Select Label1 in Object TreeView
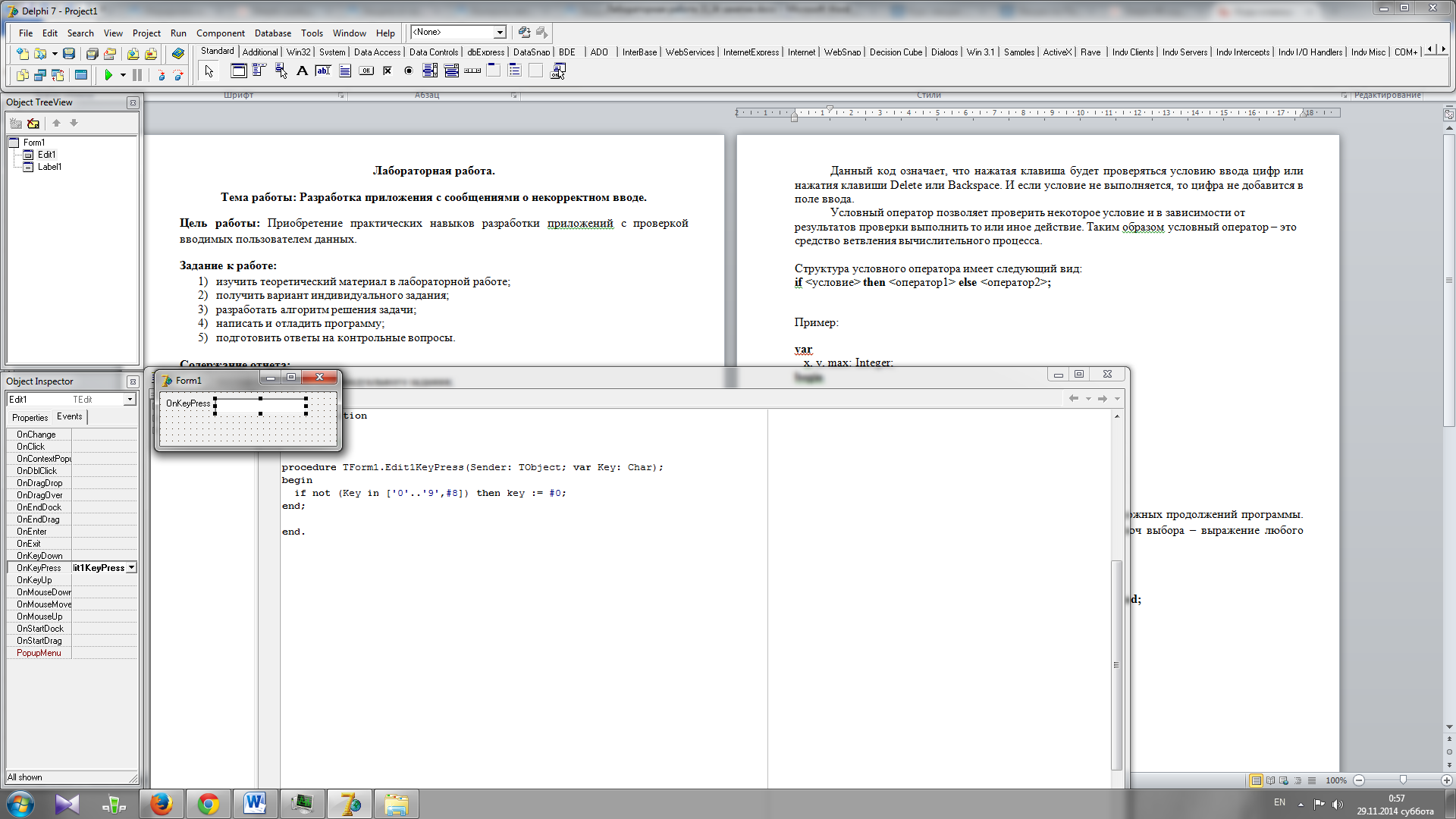The width and height of the screenshot is (1456, 819). (x=49, y=167)
